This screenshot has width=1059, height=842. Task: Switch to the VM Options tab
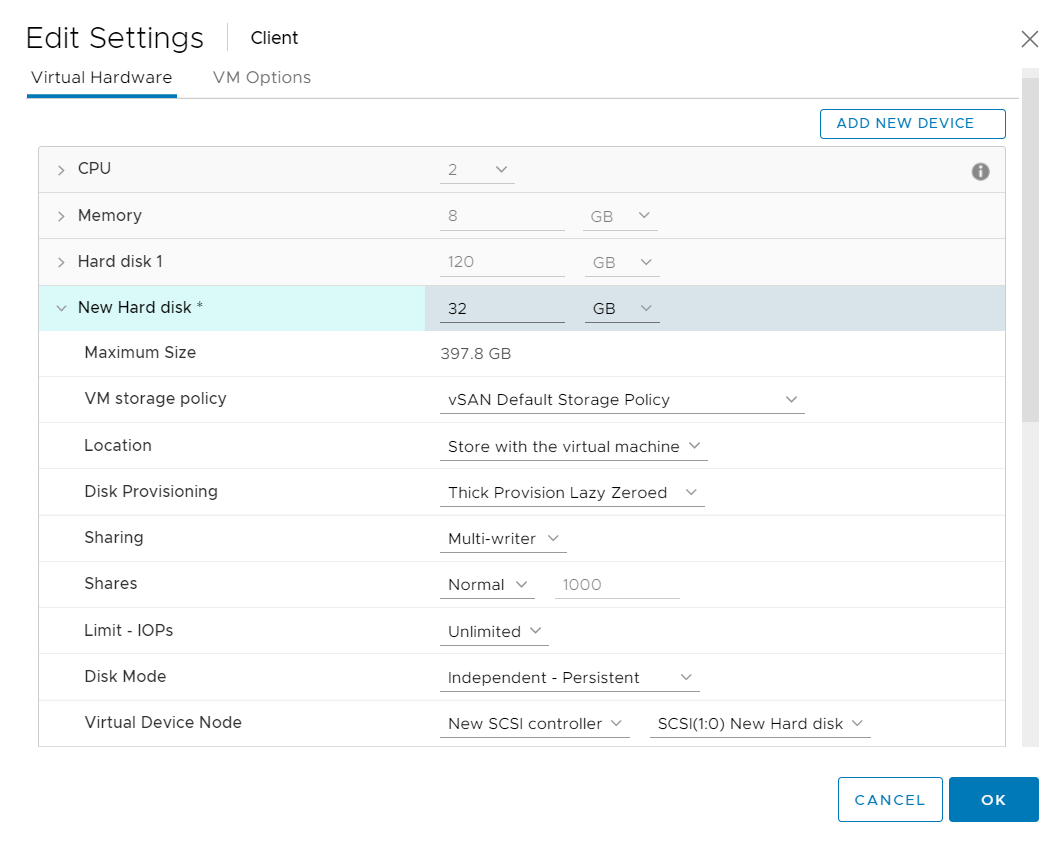tap(261, 78)
